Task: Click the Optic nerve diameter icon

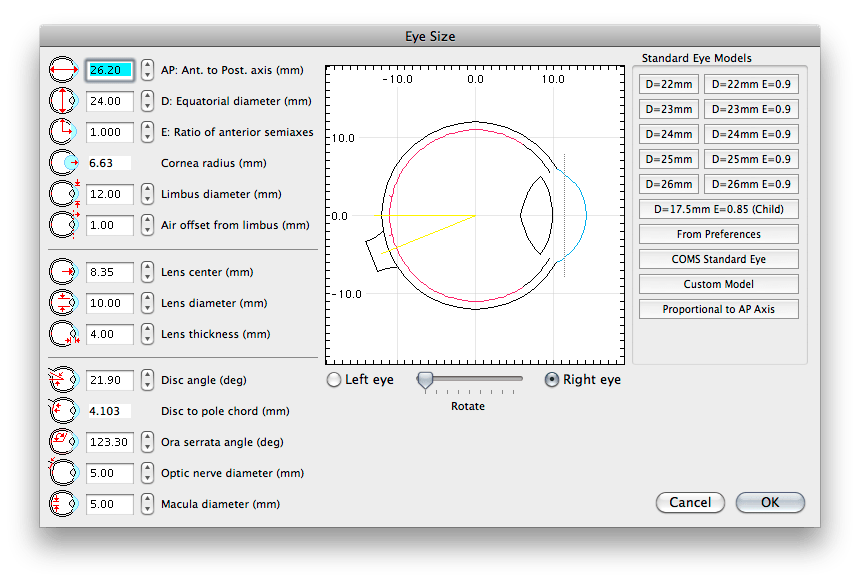Action: [x=64, y=472]
